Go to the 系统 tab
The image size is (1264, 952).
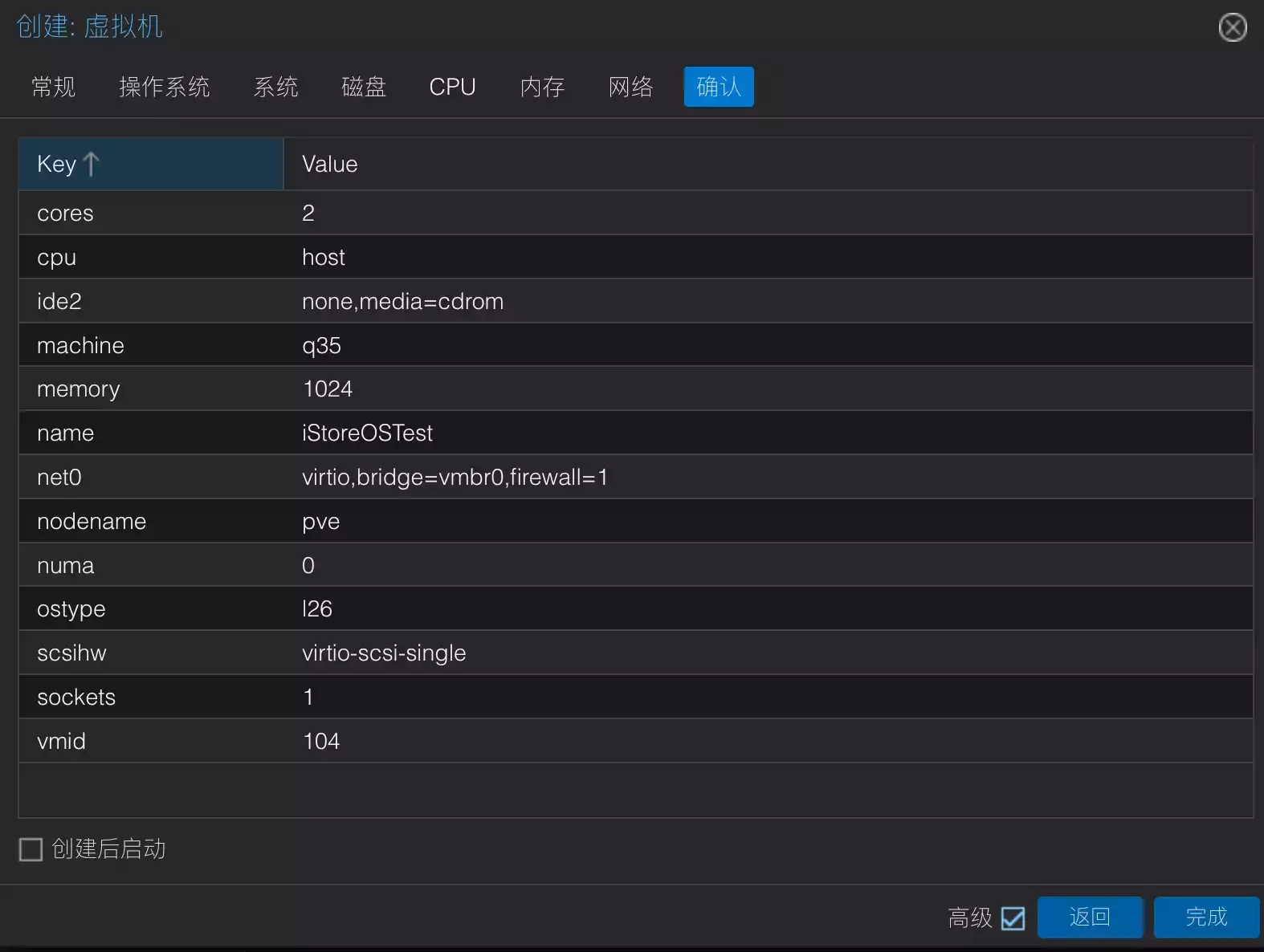pyautogui.click(x=275, y=87)
